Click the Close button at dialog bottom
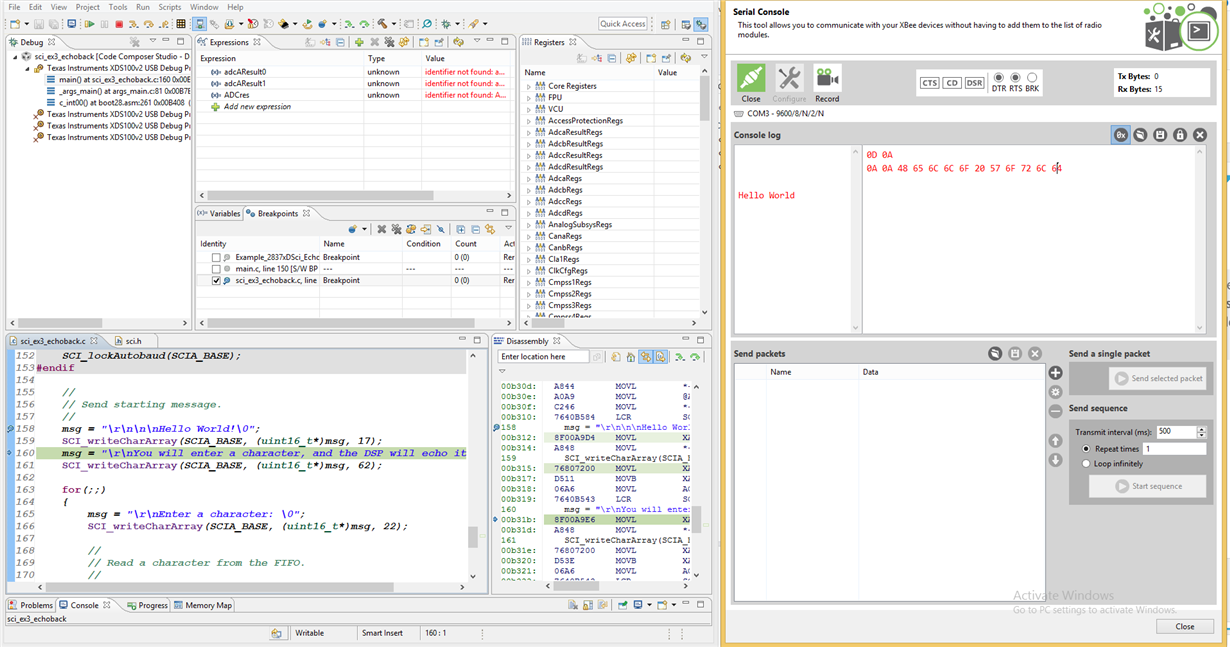This screenshot has width=1230, height=647. (1184, 626)
